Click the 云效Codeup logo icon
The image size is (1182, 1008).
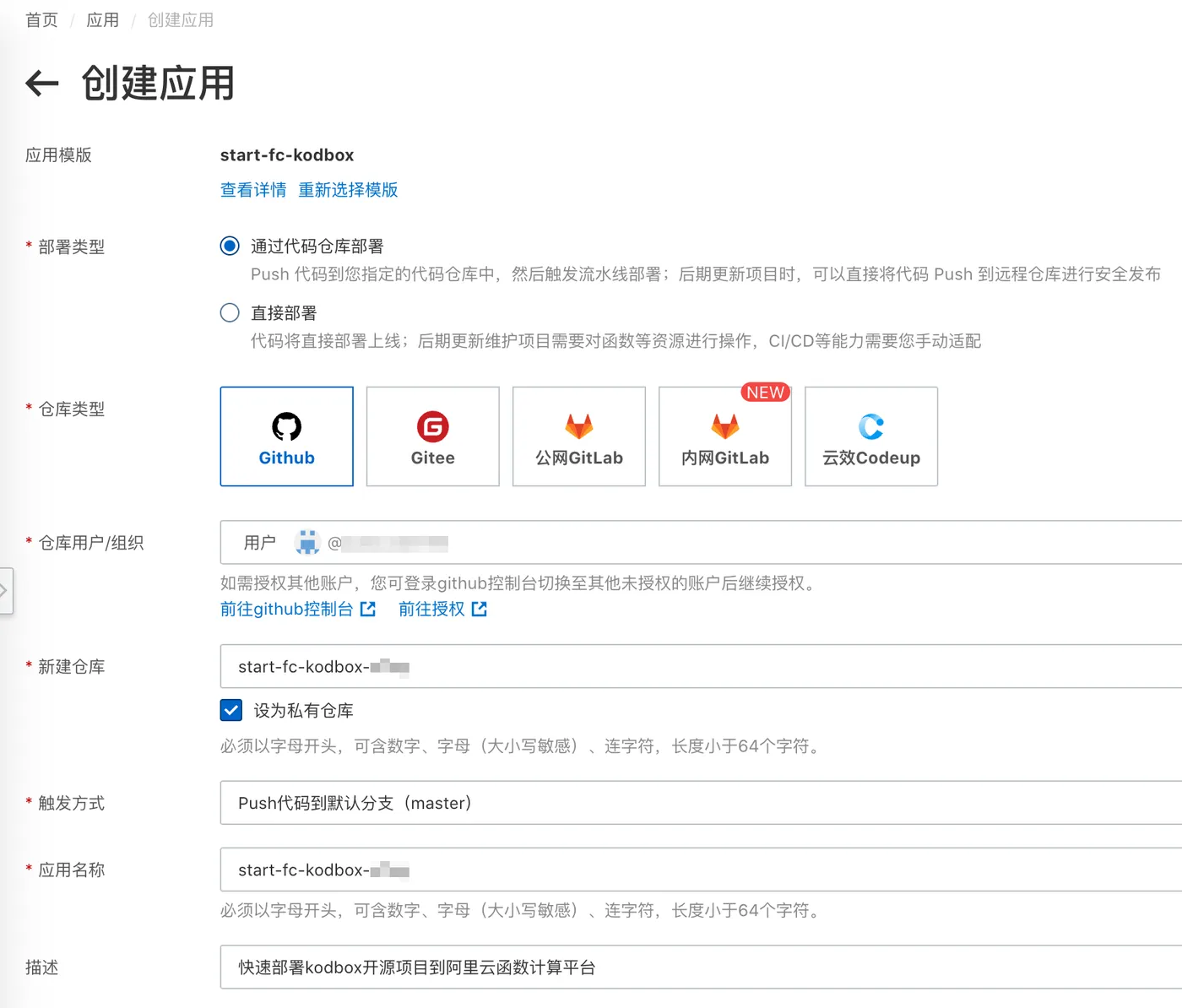click(x=871, y=426)
